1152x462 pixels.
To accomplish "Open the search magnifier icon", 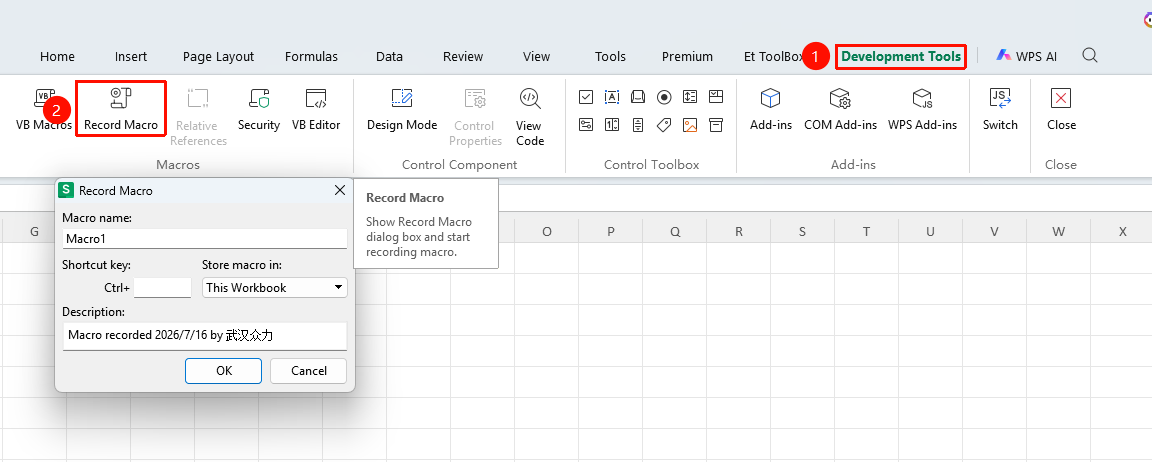I will pyautogui.click(x=1090, y=55).
